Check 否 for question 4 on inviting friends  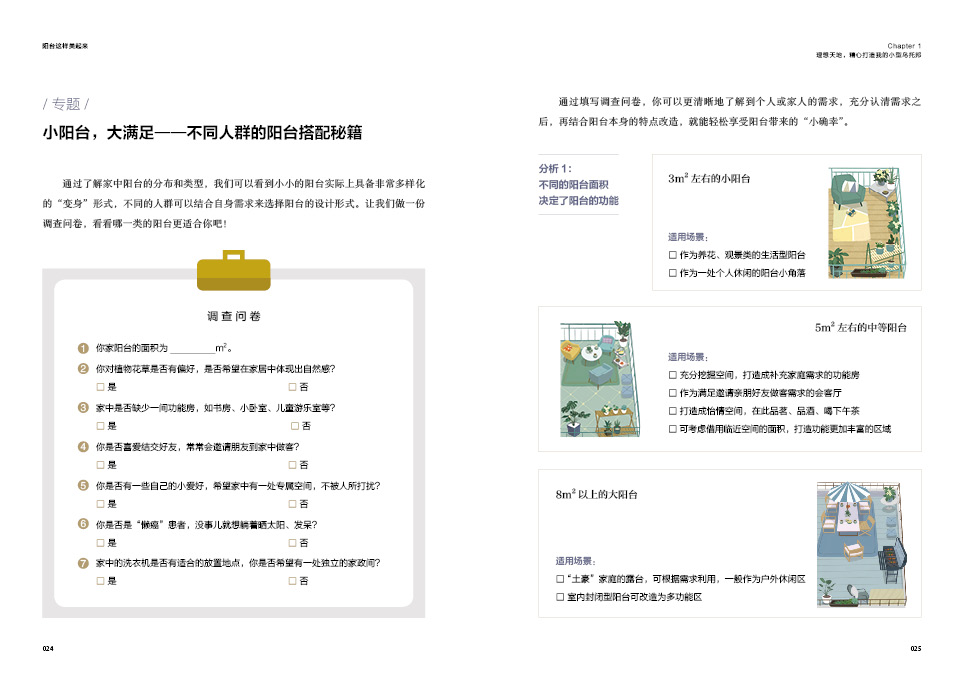click(293, 465)
